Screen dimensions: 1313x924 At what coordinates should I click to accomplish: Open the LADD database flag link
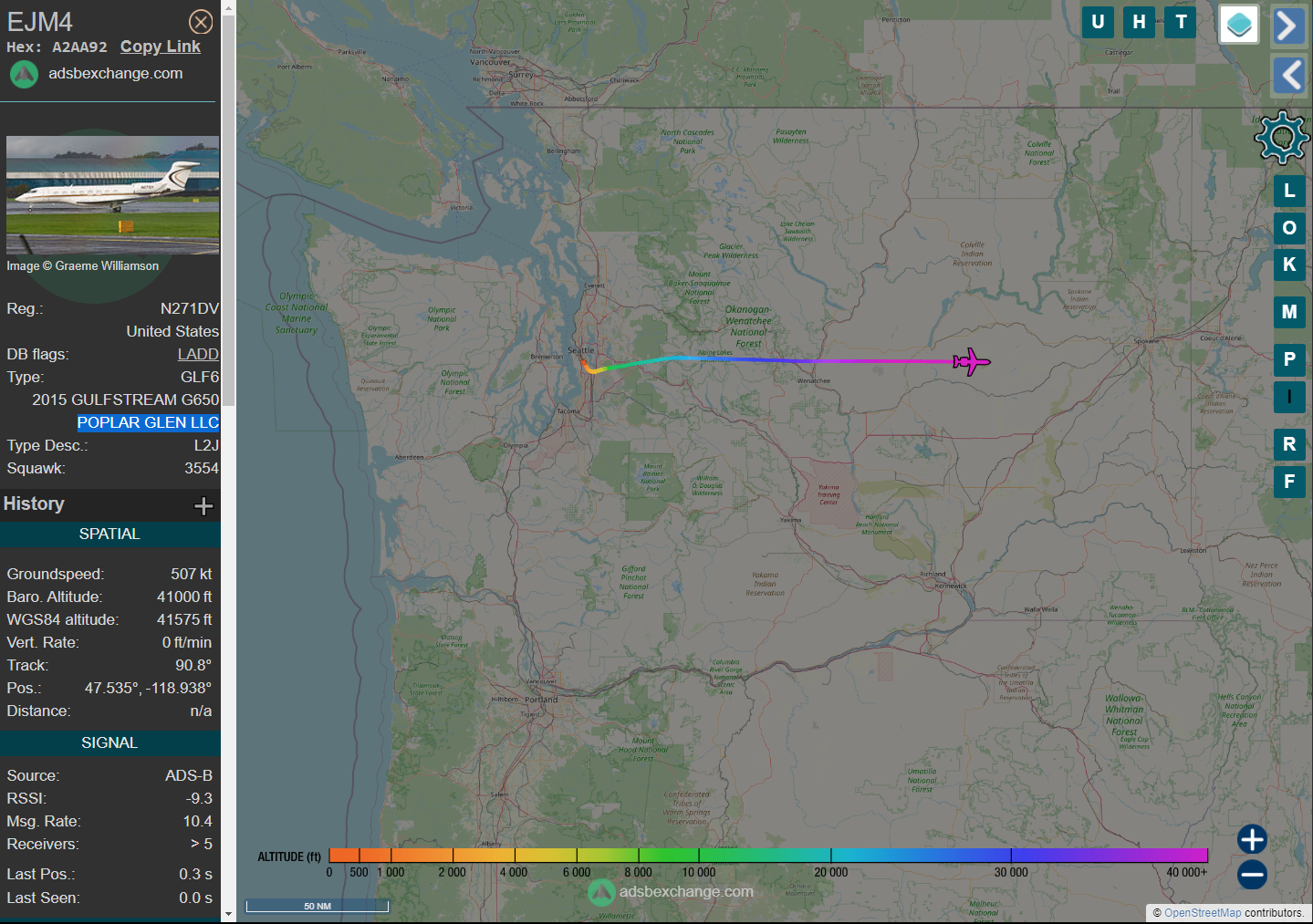[198, 354]
